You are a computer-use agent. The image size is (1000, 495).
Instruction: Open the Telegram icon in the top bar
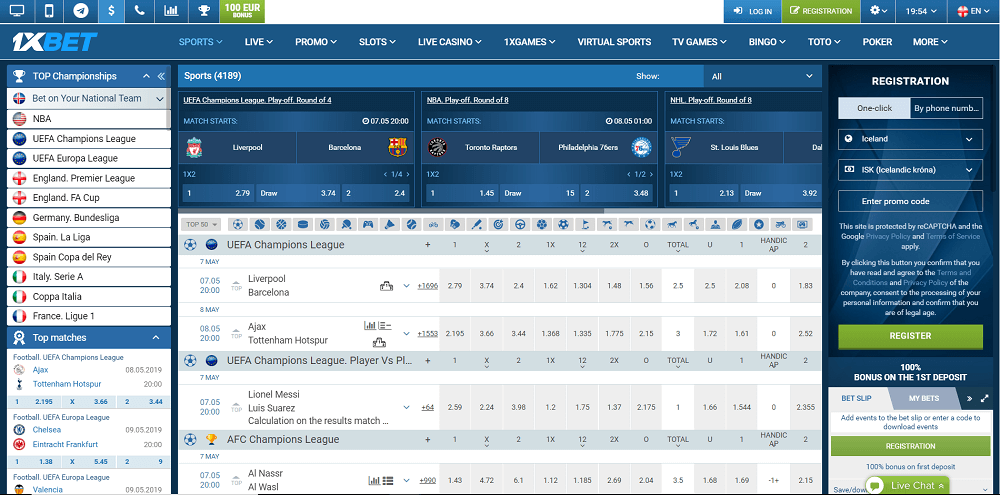click(x=80, y=11)
